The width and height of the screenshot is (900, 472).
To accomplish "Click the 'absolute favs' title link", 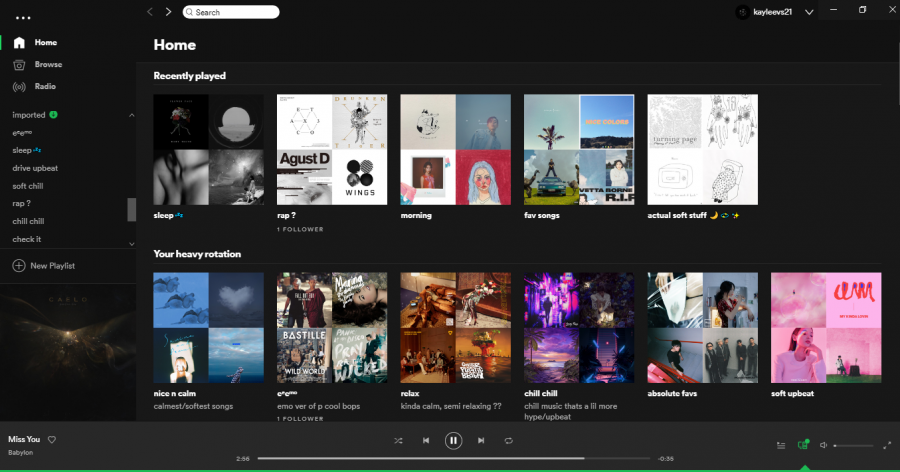I will [x=672, y=393].
